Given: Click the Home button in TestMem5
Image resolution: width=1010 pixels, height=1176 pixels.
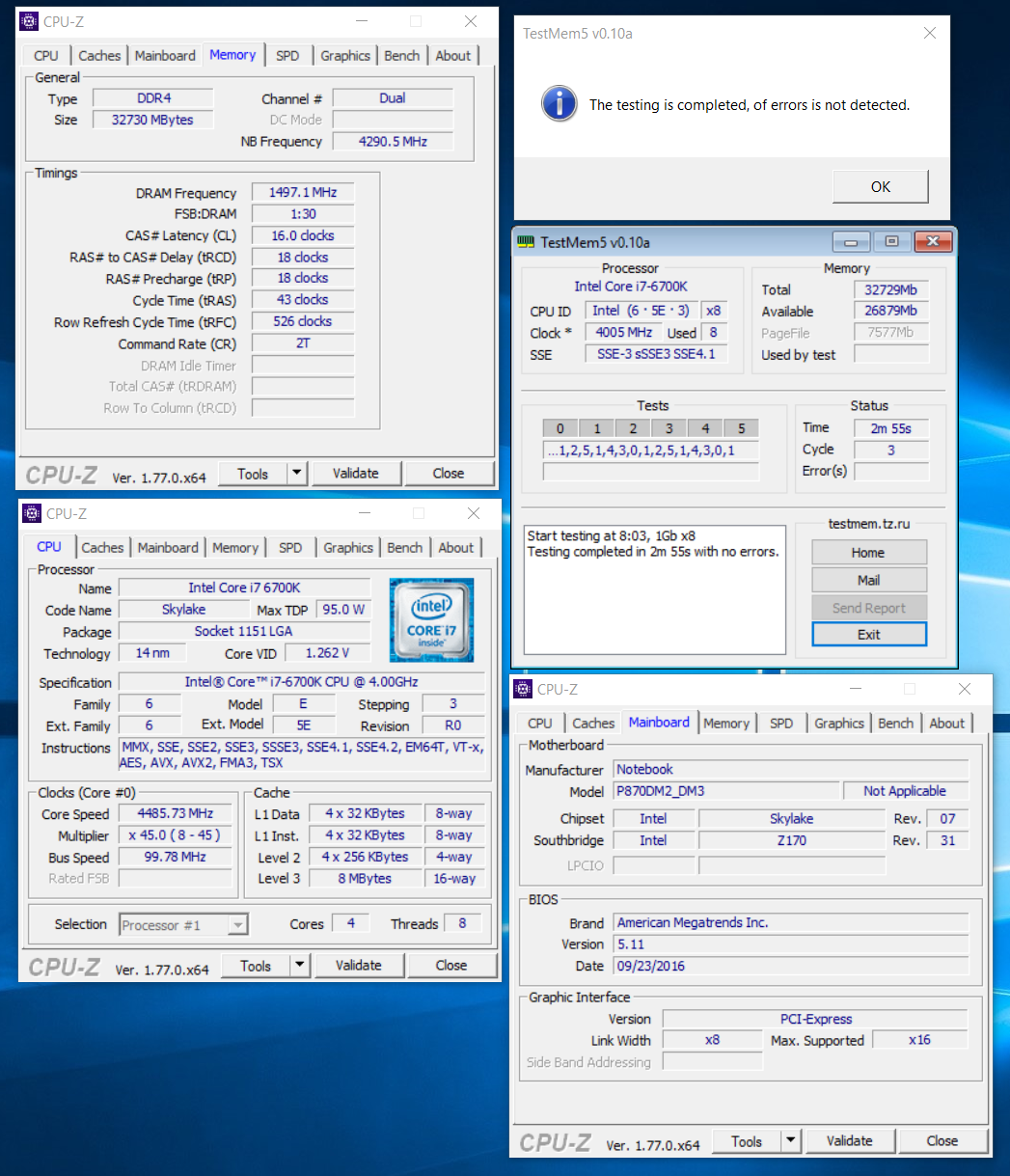Looking at the screenshot, I should (x=868, y=553).
